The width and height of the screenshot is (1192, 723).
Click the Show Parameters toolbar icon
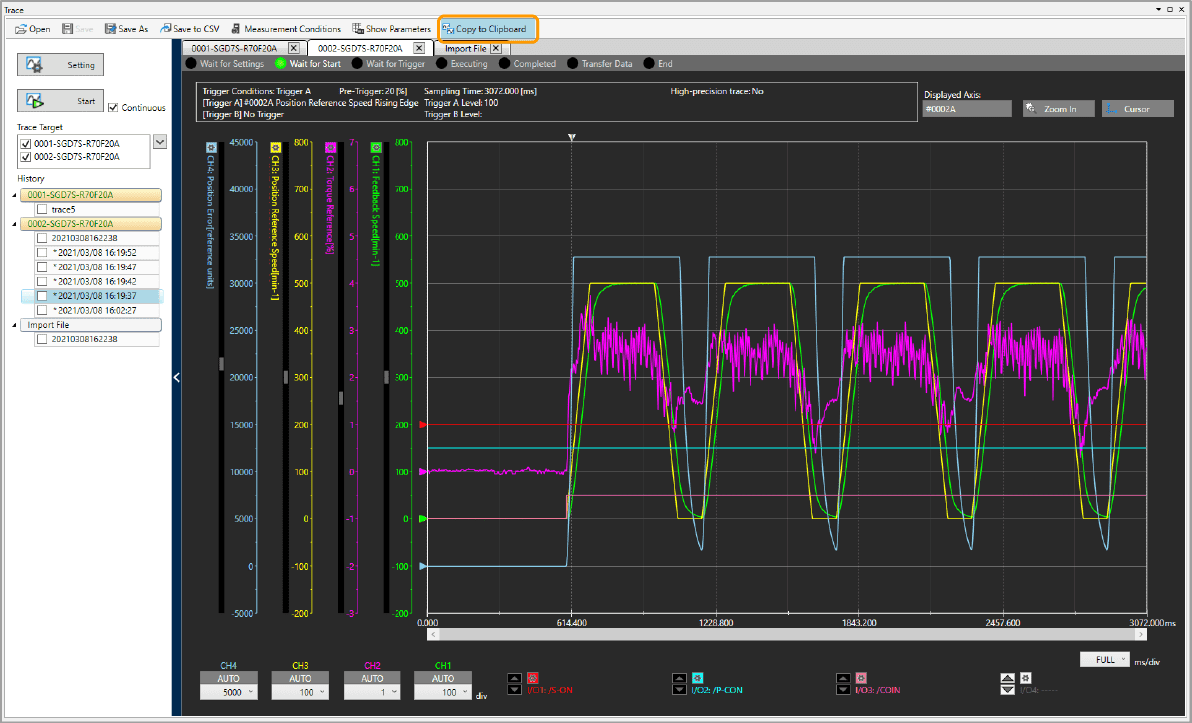(358, 29)
